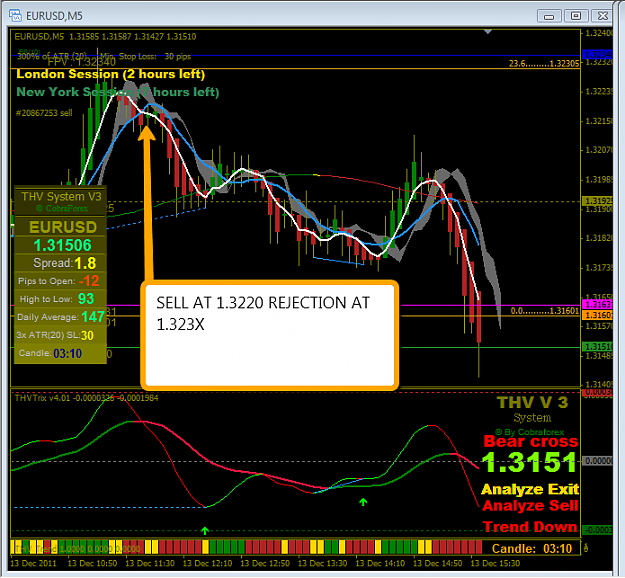Image resolution: width=625 pixels, height=578 pixels.
Task: Click the EURUSD,M5 window title text
Action: 54,16
